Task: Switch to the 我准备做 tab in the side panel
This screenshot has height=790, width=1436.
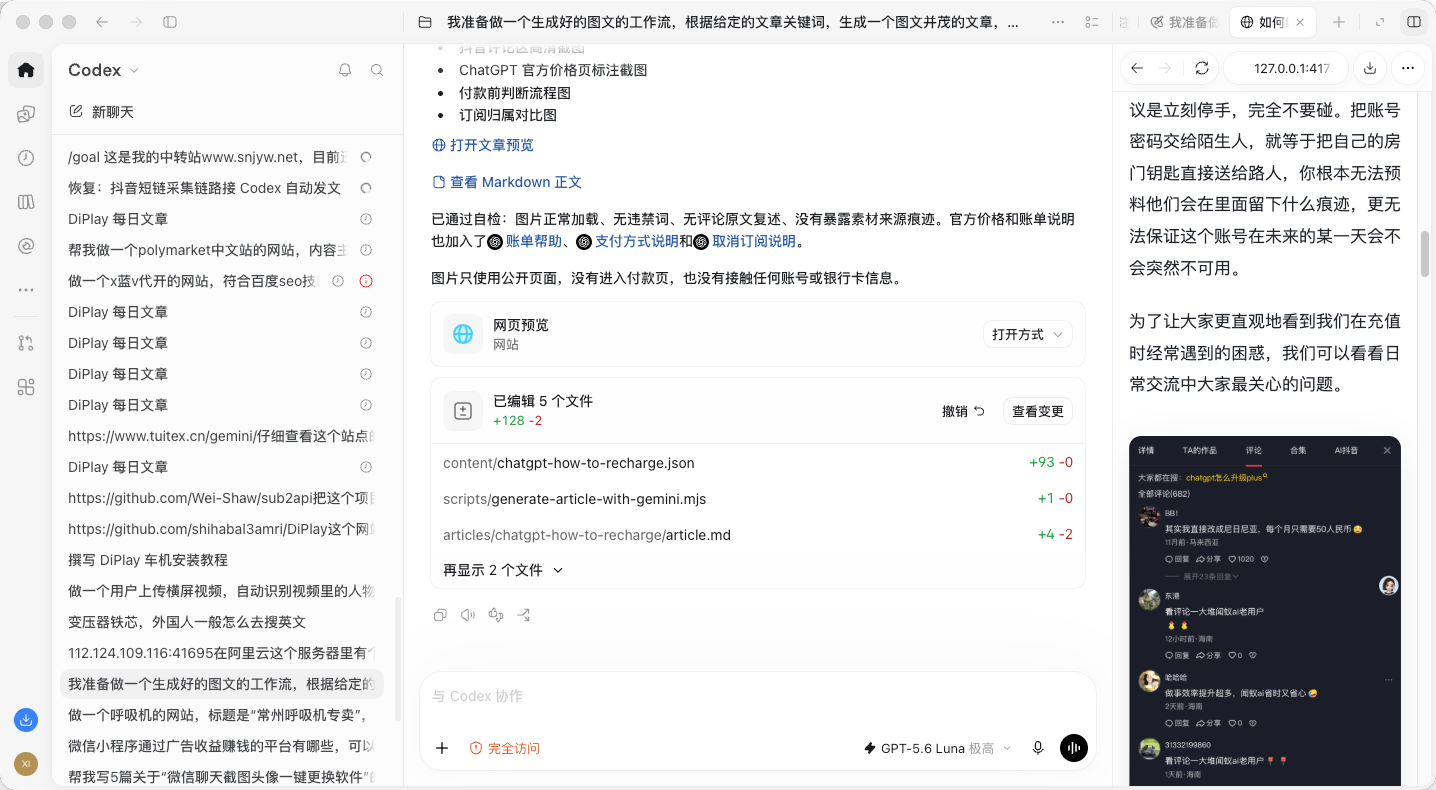Action: [x=1186, y=22]
